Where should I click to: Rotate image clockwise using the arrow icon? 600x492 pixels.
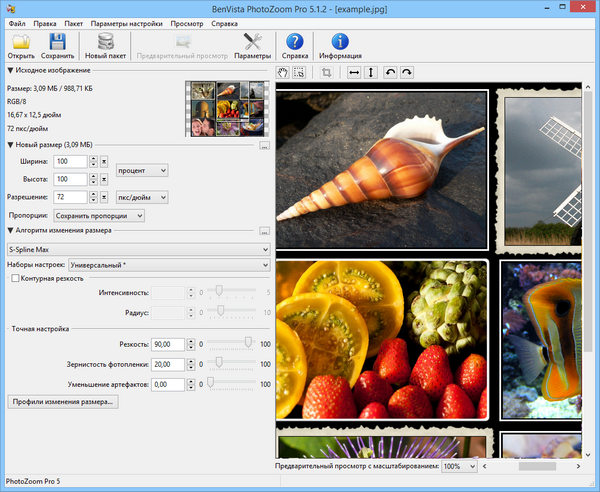pyautogui.click(x=407, y=73)
